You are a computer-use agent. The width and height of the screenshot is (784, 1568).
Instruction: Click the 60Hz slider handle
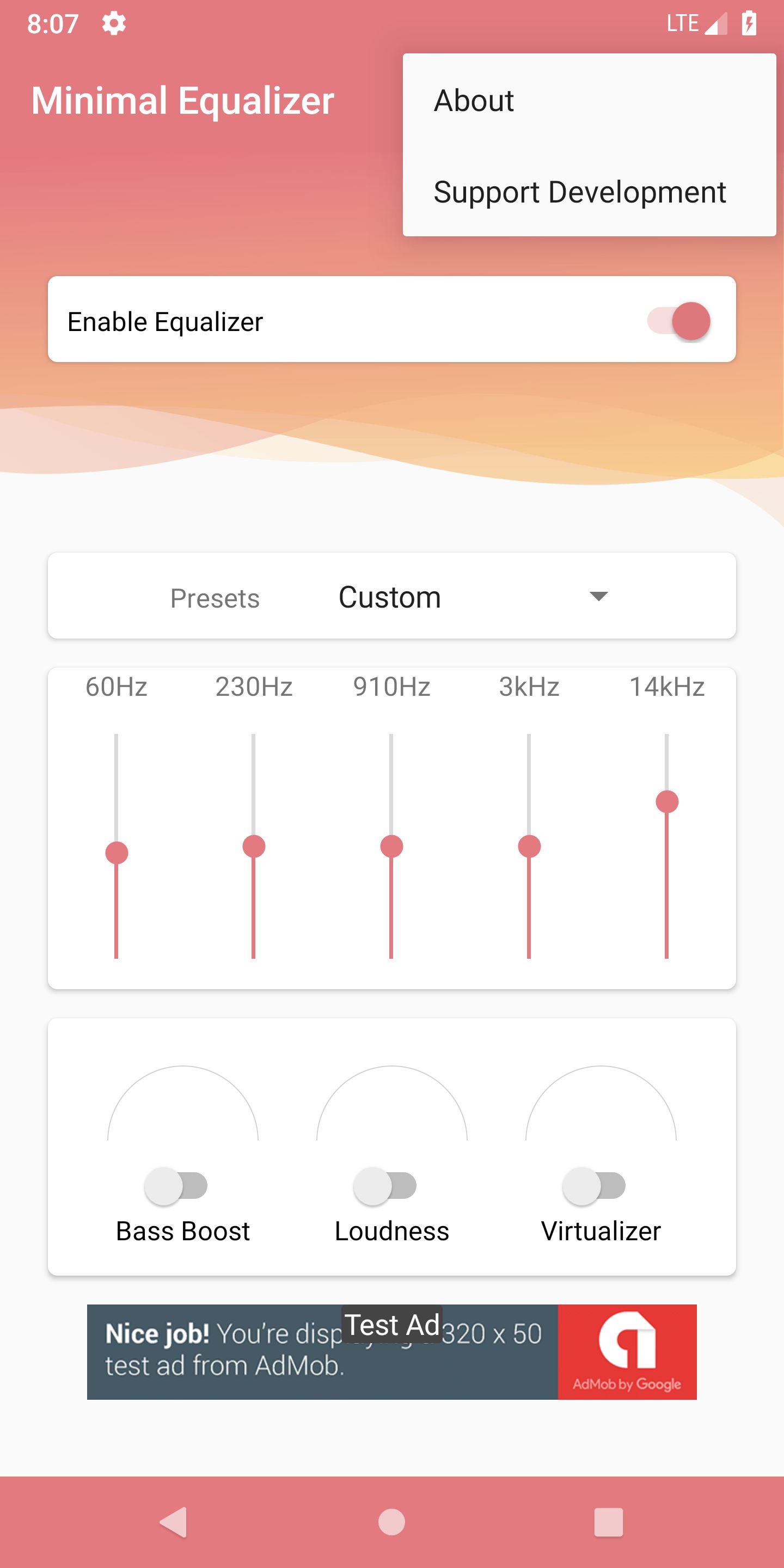click(x=117, y=853)
